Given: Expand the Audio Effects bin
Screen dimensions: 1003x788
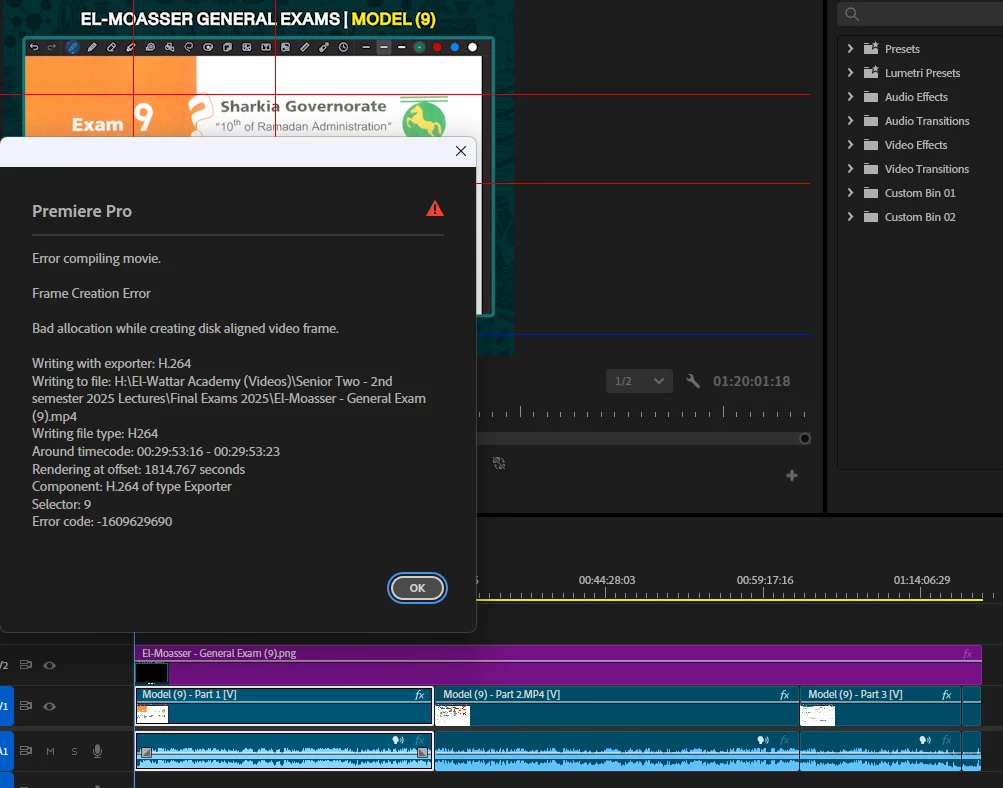Looking at the screenshot, I should pos(850,97).
